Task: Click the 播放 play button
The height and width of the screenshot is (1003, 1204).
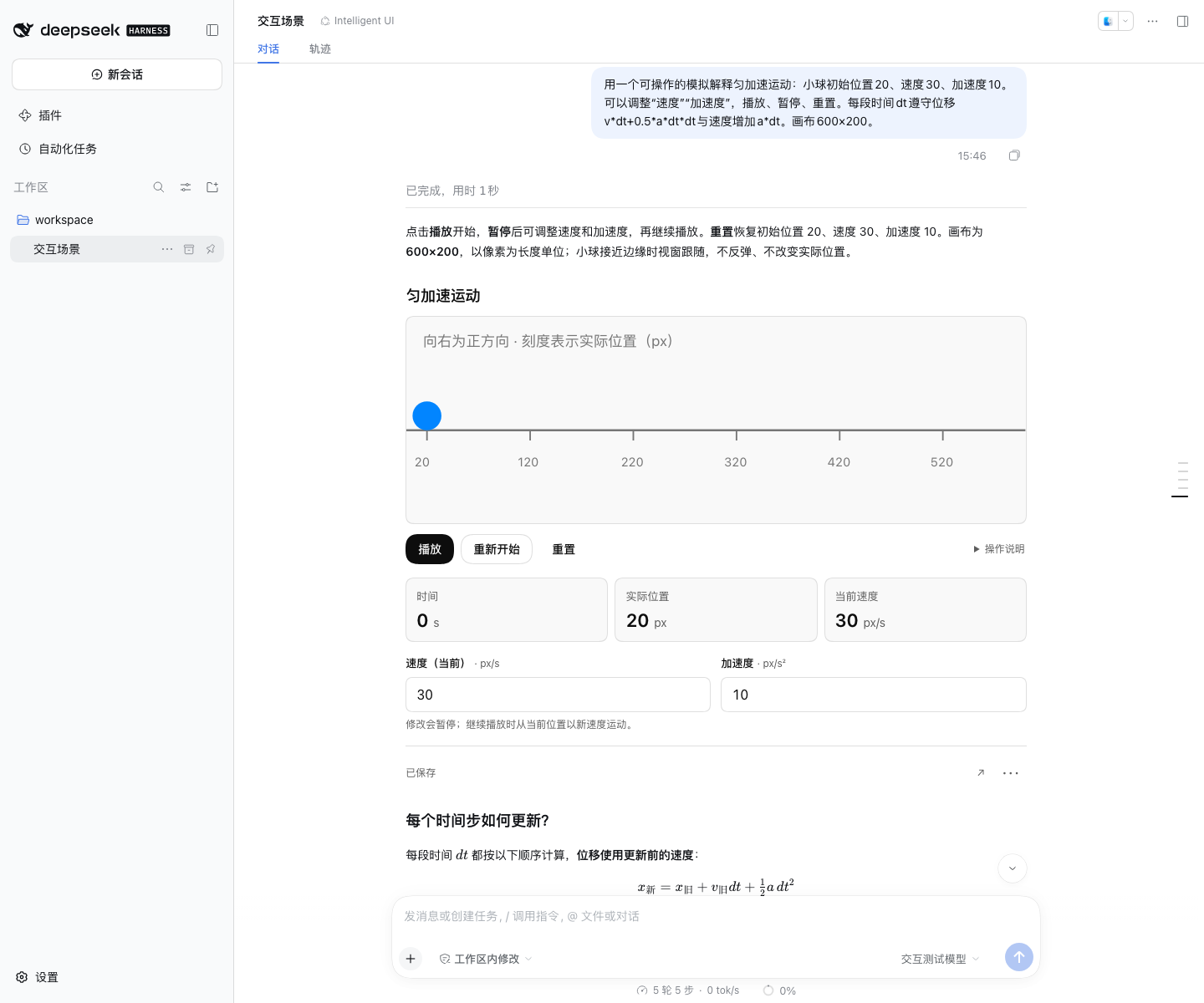Action: (430, 549)
